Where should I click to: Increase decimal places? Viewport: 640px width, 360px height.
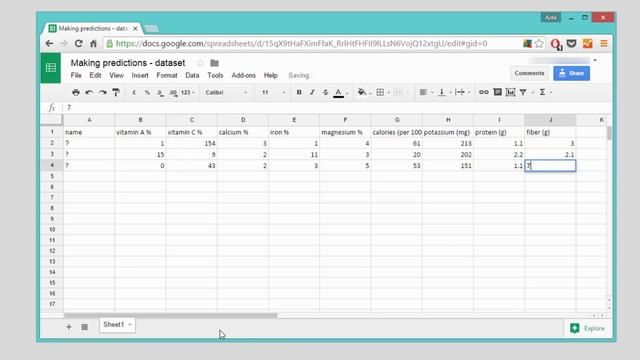tap(173, 93)
